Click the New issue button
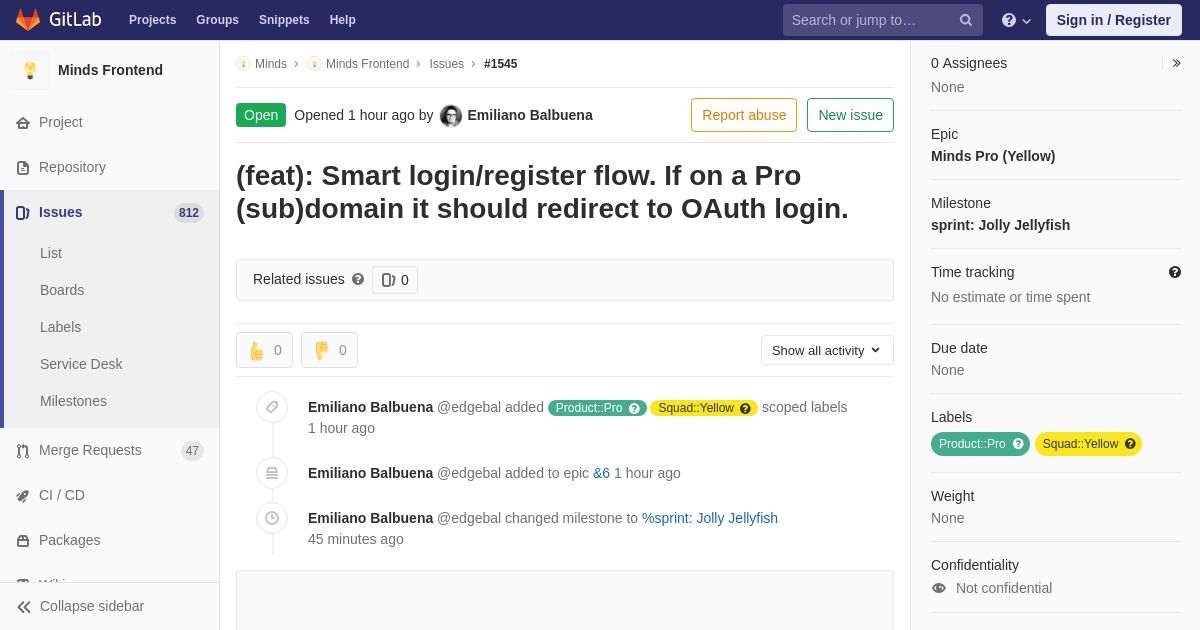This screenshot has height=630, width=1200. point(850,115)
